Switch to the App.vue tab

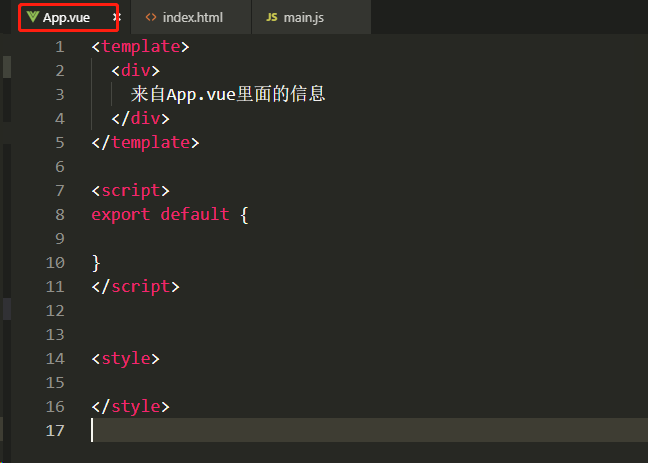(x=69, y=17)
